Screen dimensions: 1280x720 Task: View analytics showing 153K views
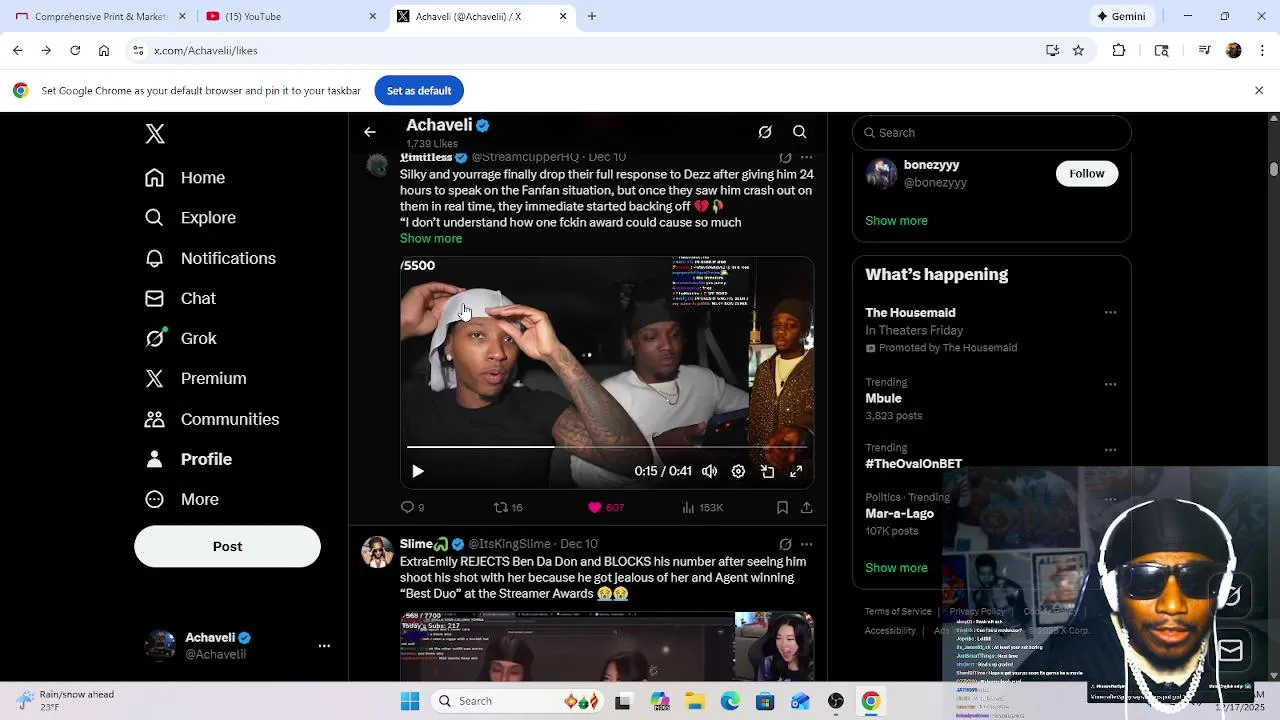point(702,508)
